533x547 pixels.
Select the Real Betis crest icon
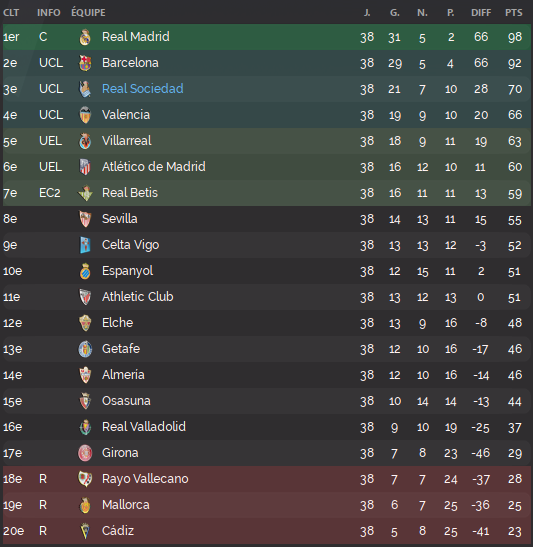85,193
